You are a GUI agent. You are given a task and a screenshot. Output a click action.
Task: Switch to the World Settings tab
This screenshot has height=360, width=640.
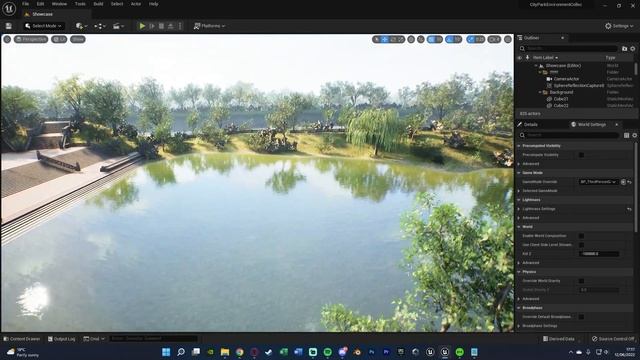(x=592, y=124)
